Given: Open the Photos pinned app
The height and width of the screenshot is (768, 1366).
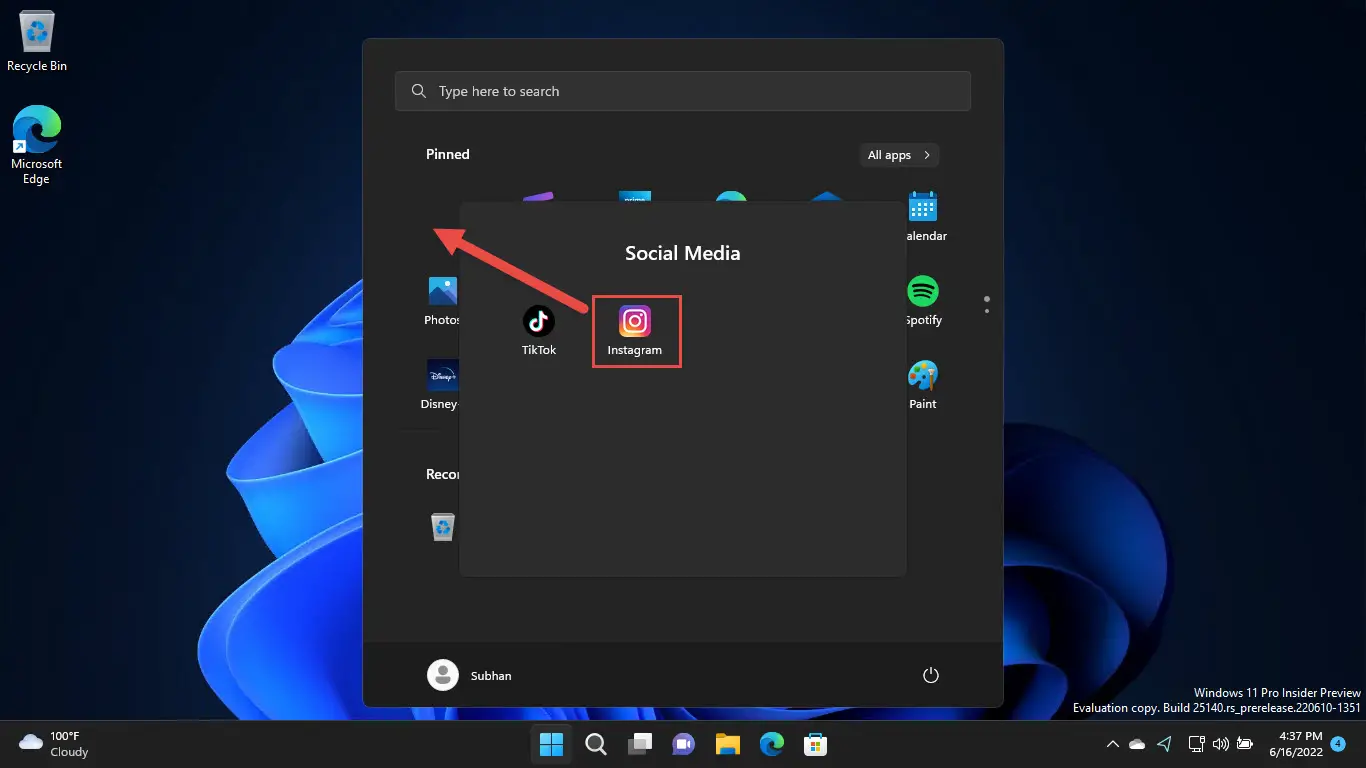Looking at the screenshot, I should point(441,301).
